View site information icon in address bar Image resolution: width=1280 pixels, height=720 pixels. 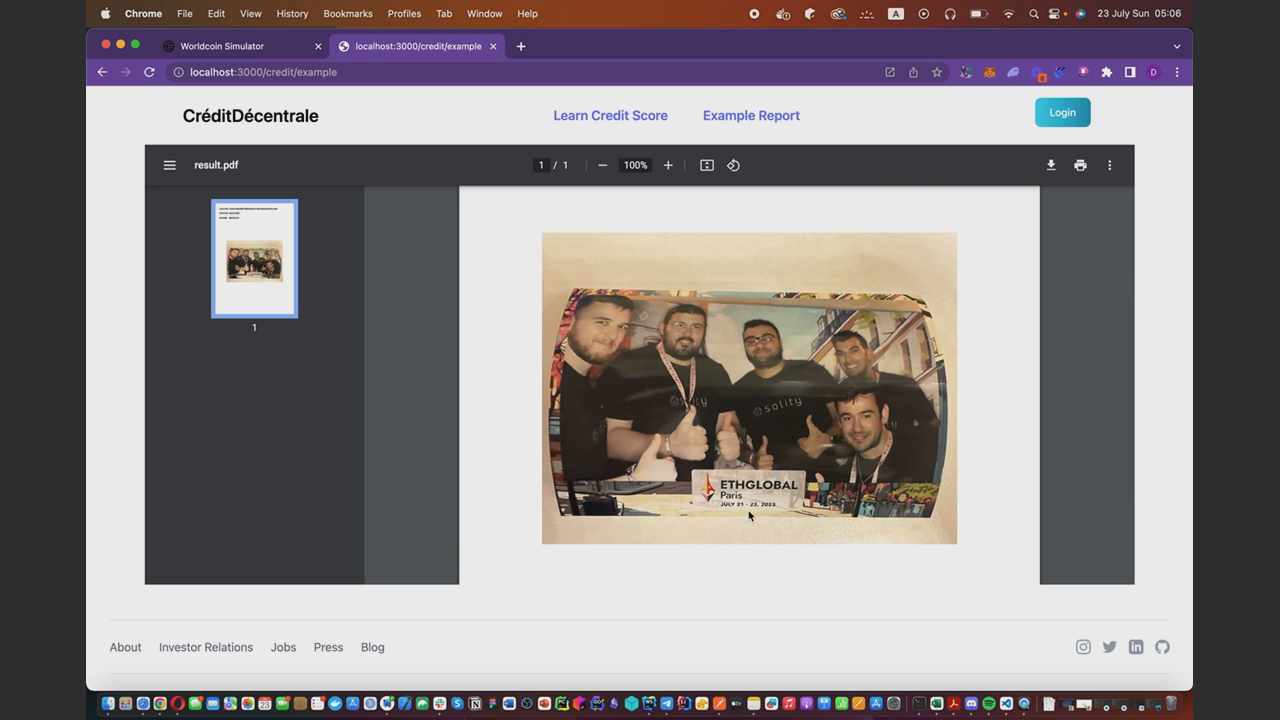click(x=178, y=72)
